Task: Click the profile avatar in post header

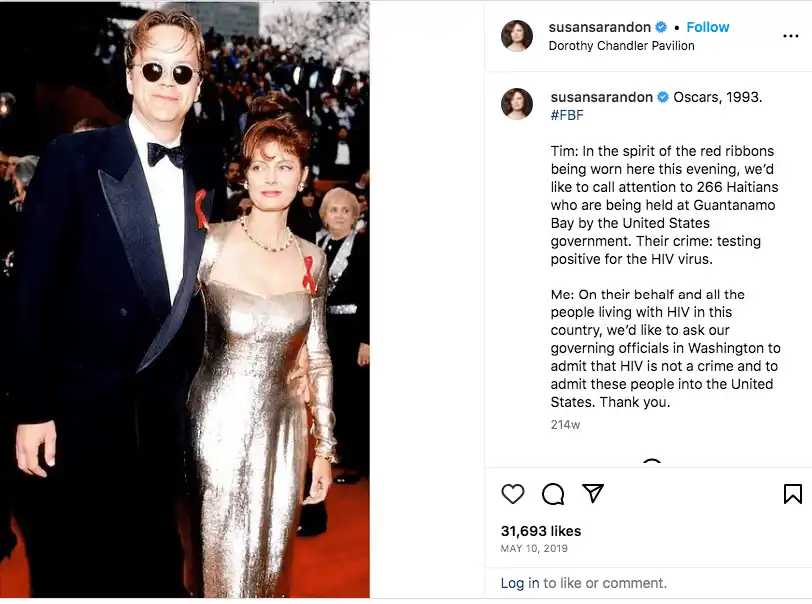Action: pos(517,35)
